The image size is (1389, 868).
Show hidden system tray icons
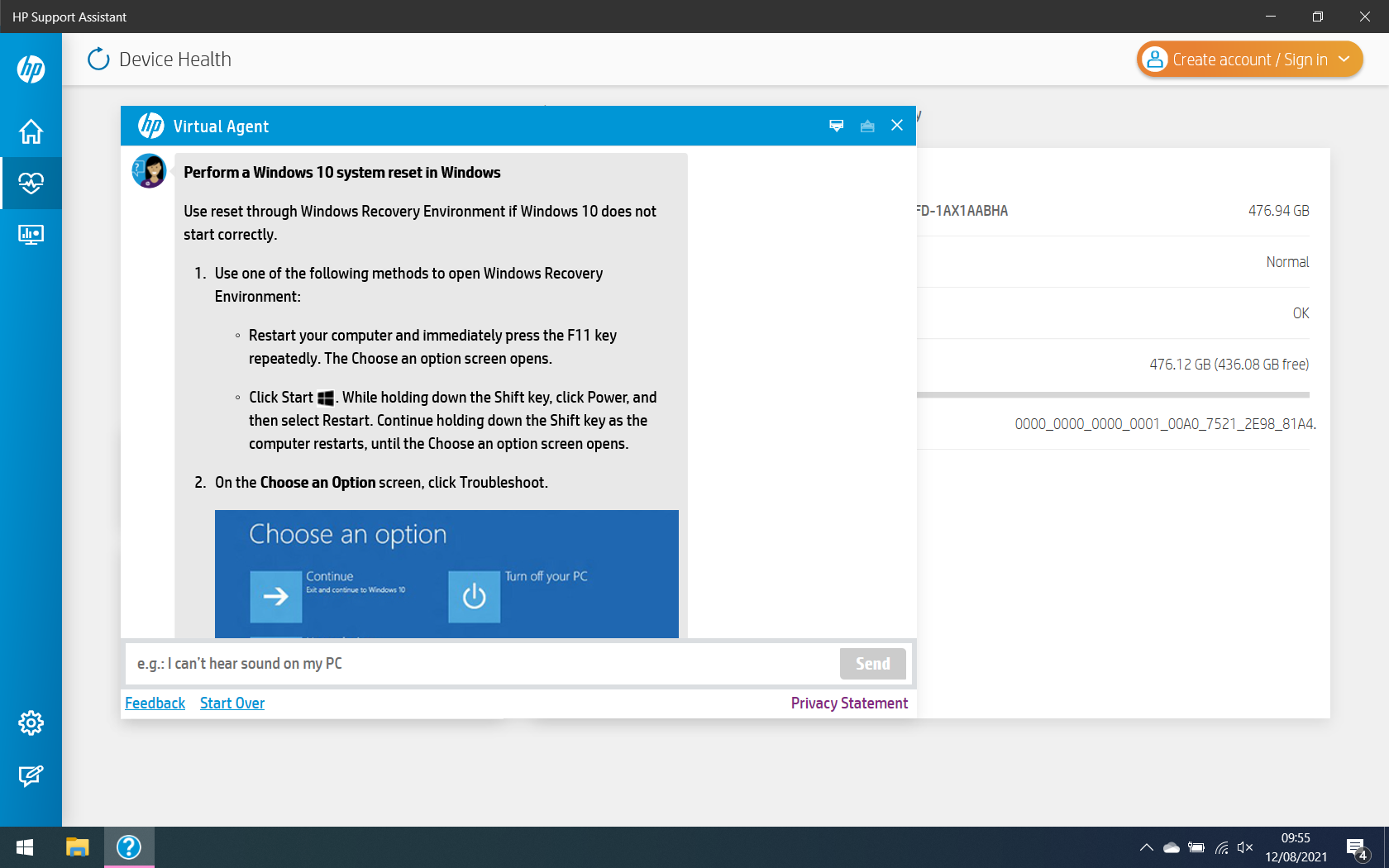[1146, 847]
